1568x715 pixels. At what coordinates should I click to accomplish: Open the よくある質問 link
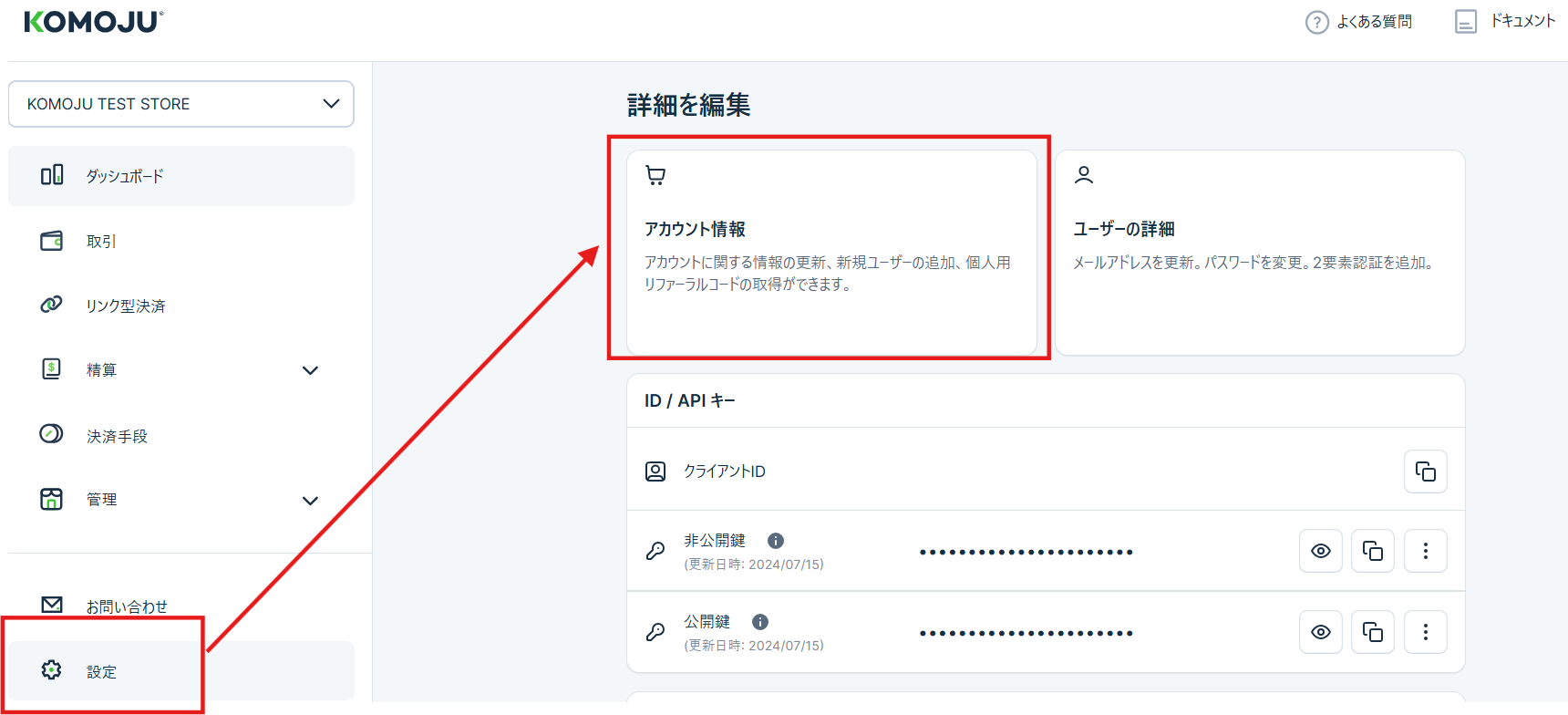coord(1359,22)
